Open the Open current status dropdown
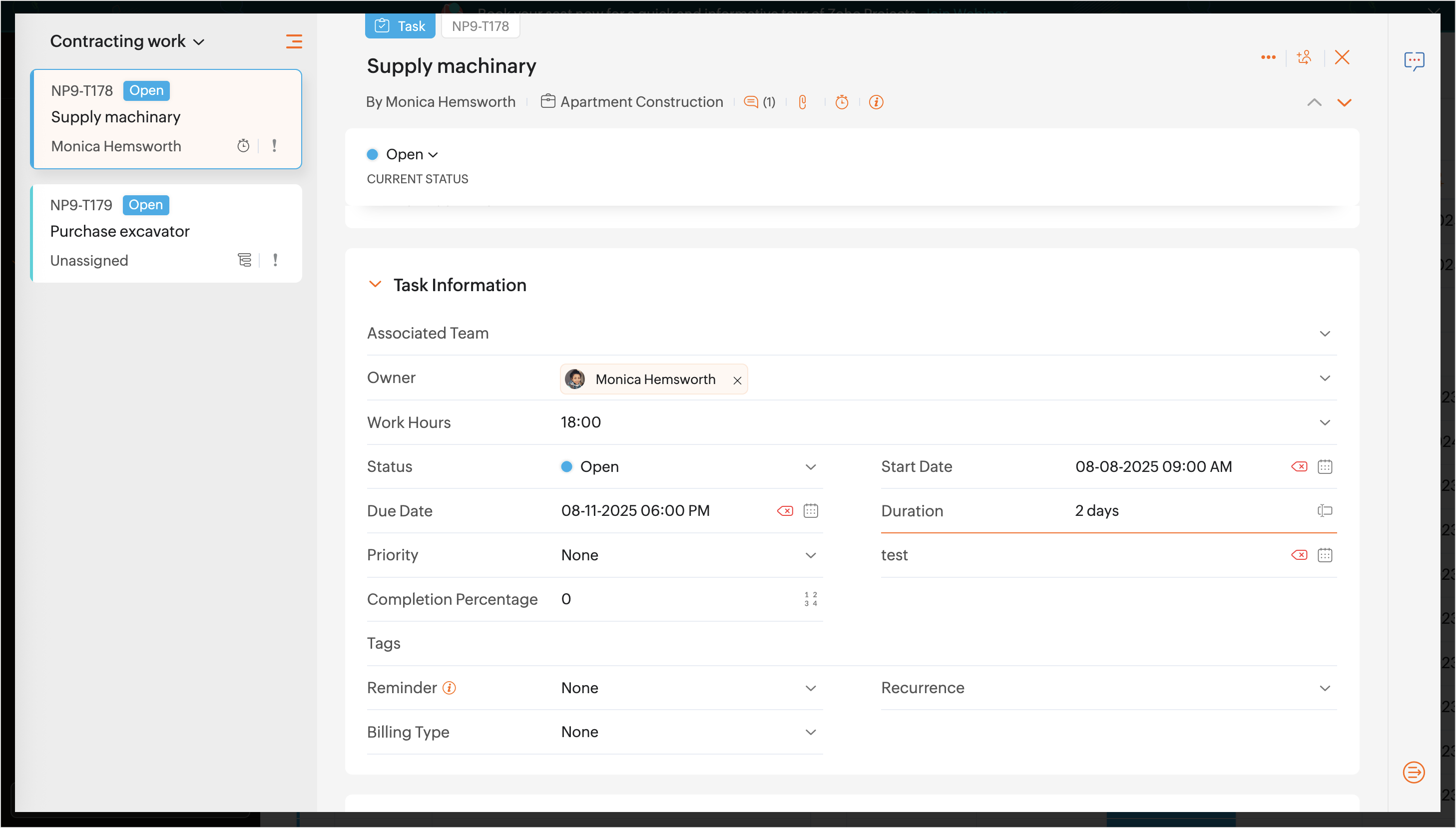Screen dimensions: 1456x828 [x=411, y=155]
